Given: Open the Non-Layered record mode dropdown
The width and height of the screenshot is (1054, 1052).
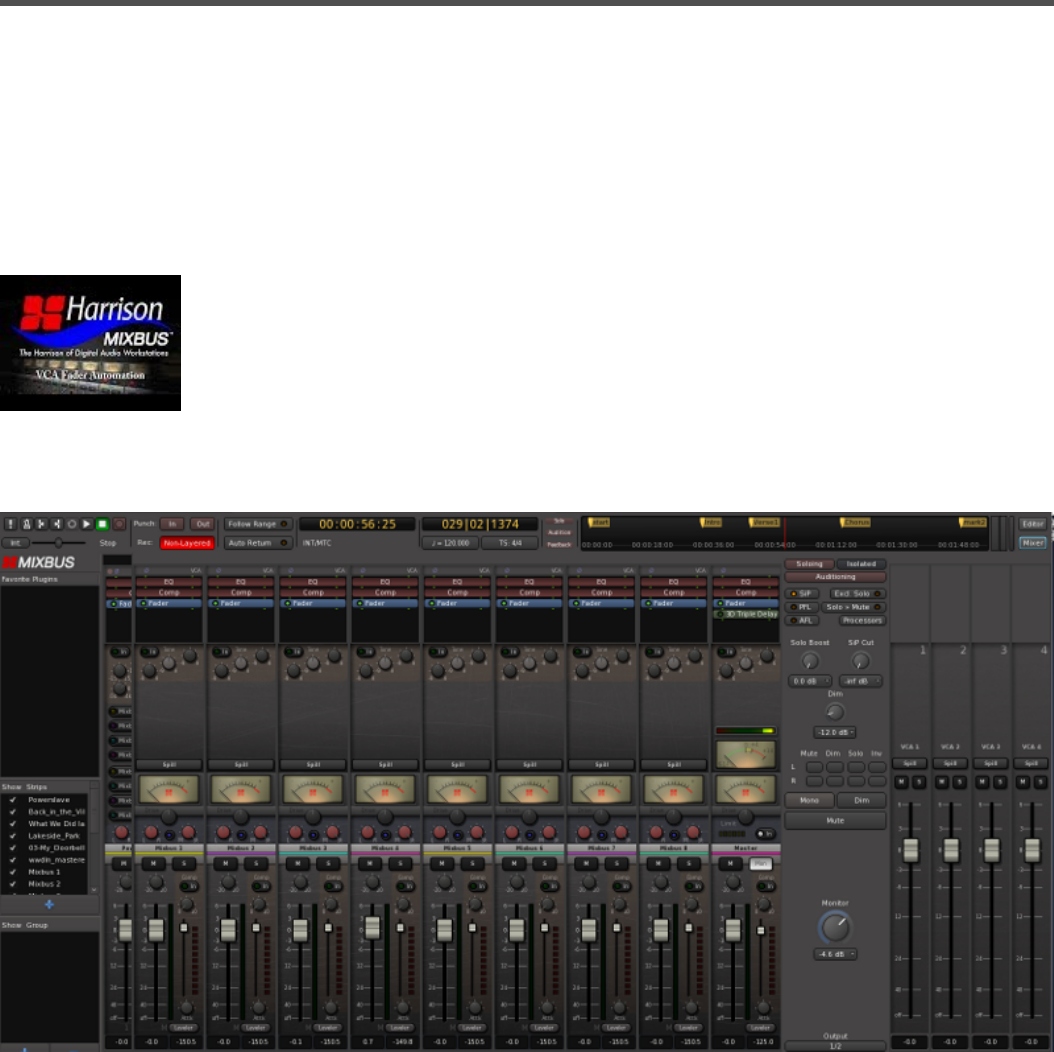Looking at the screenshot, I should (x=187, y=542).
